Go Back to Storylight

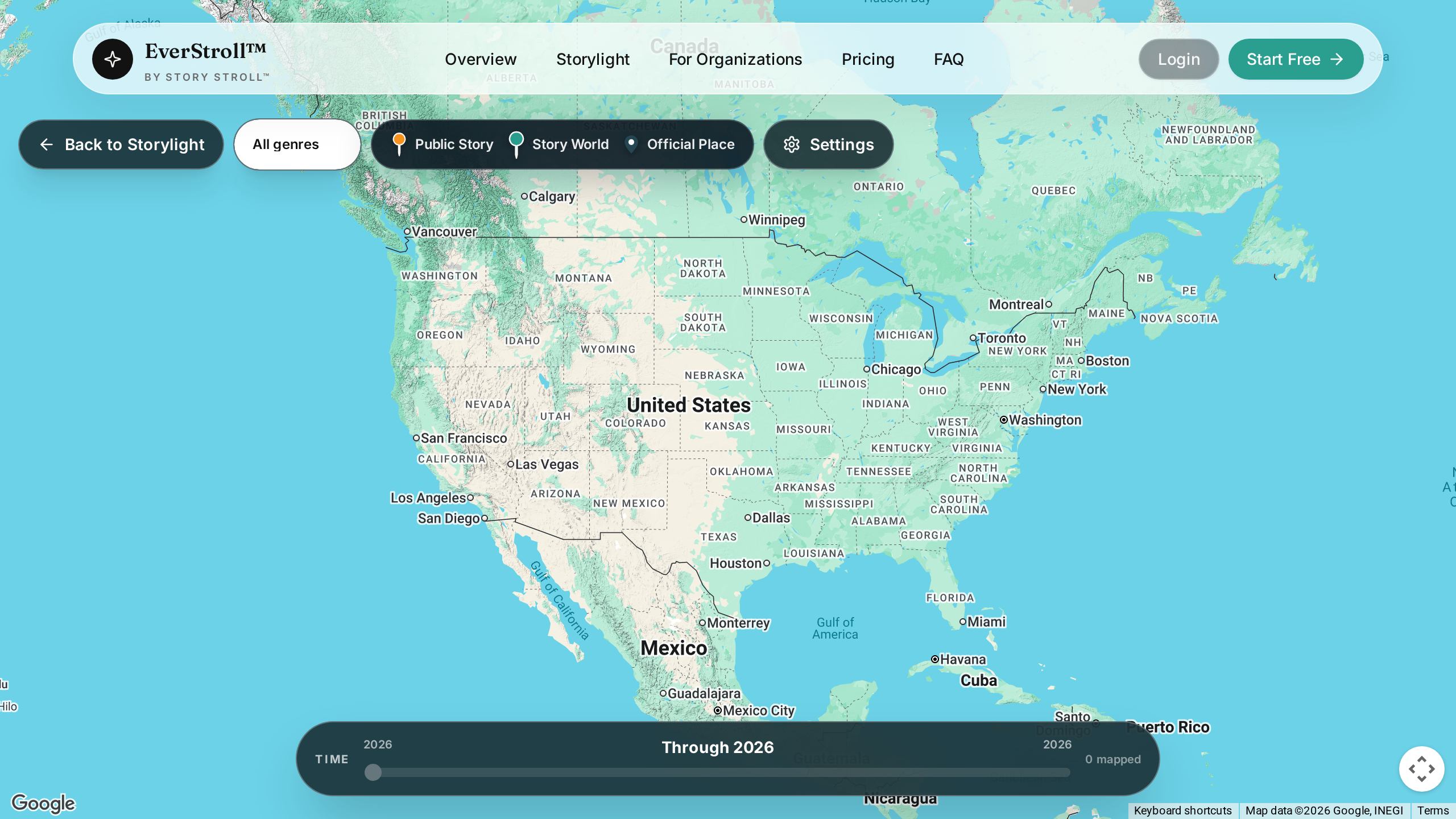121,144
